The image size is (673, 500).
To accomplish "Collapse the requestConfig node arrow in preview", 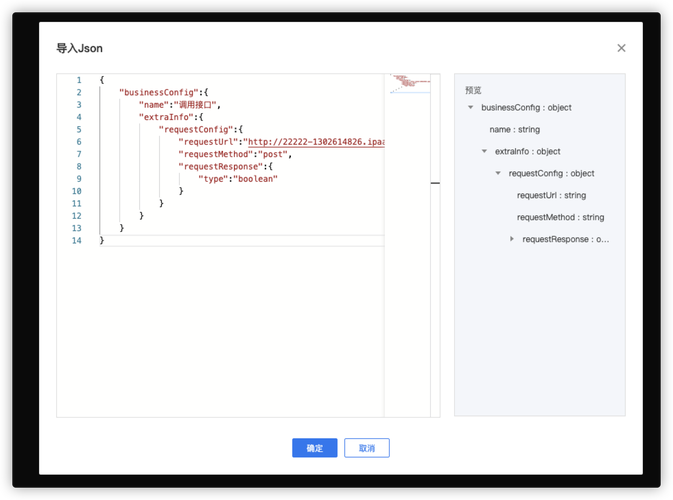I will [499, 174].
